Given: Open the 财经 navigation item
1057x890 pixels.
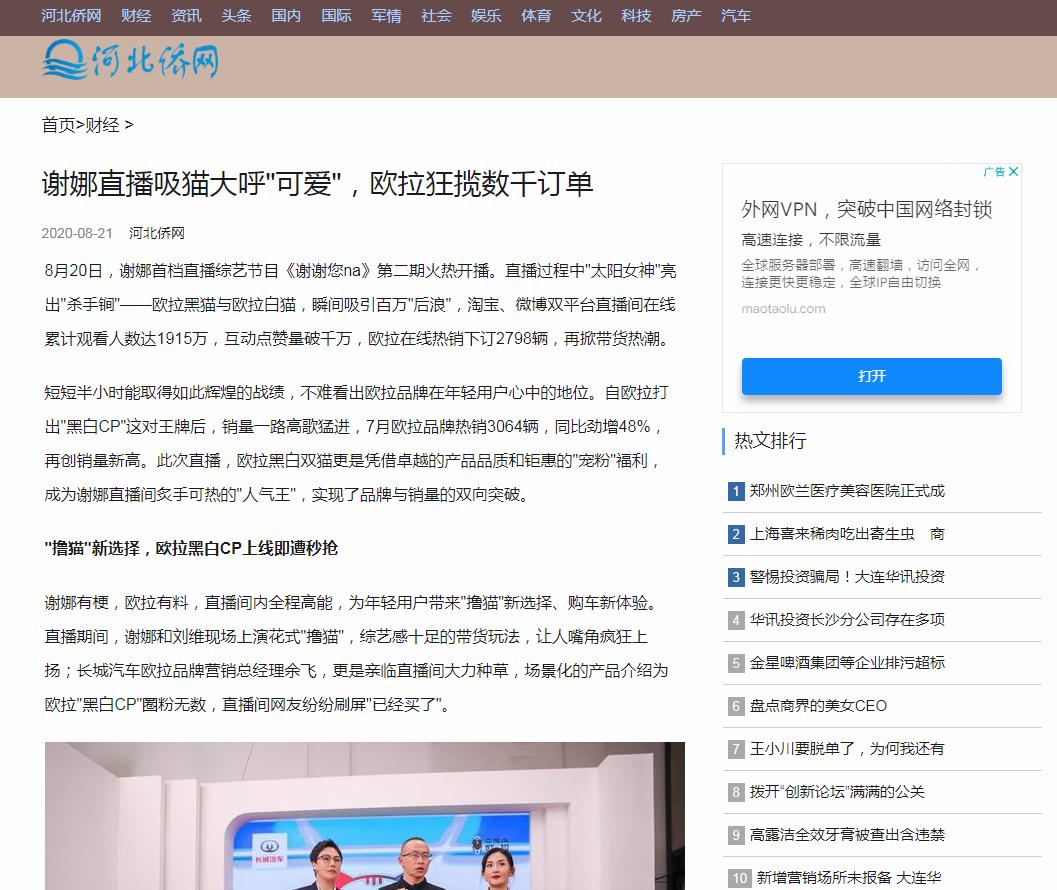Looking at the screenshot, I should [x=136, y=16].
